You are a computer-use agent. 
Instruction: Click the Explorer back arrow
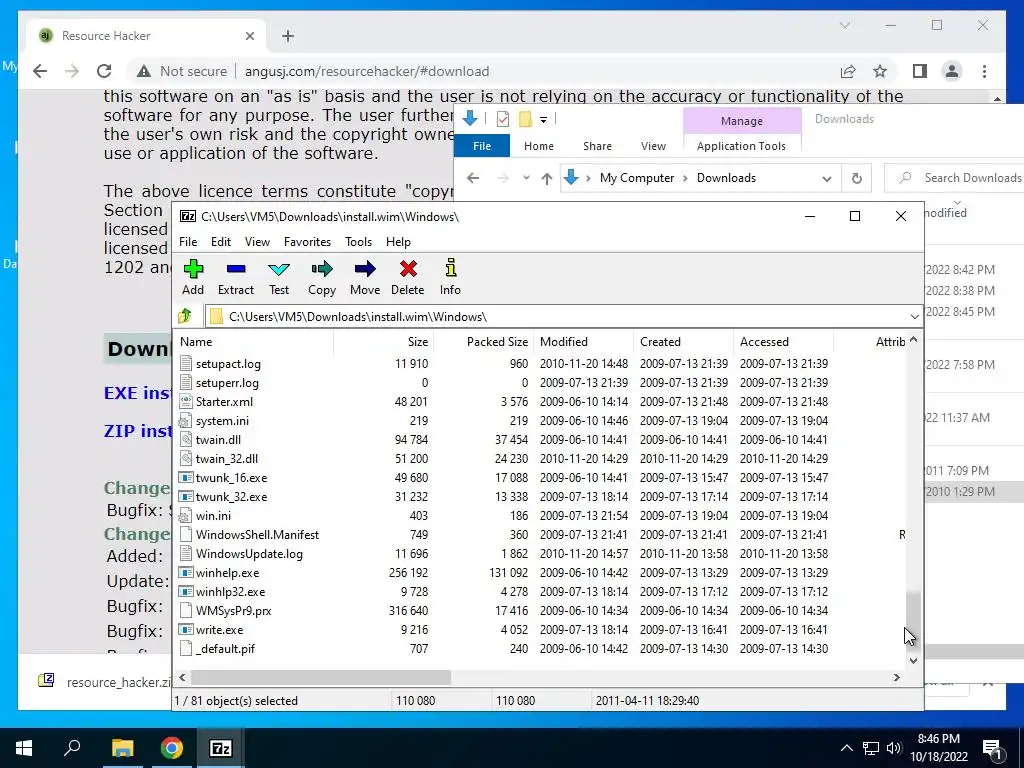(x=473, y=178)
